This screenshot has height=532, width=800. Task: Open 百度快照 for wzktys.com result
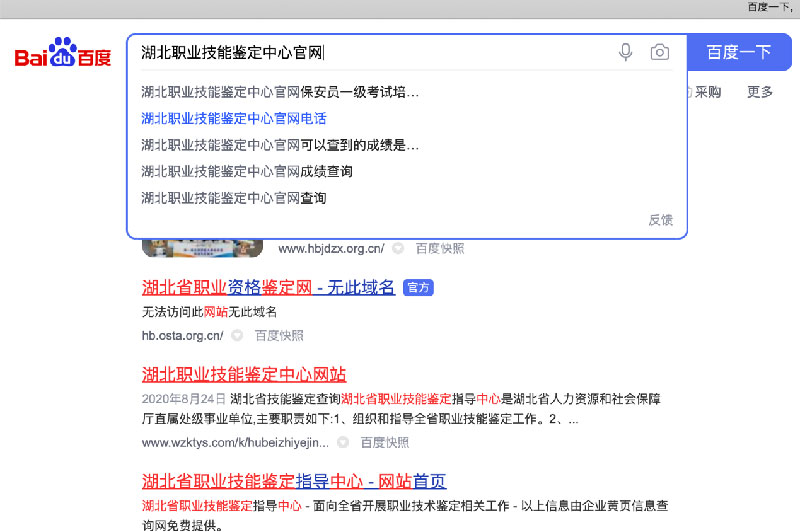point(385,443)
